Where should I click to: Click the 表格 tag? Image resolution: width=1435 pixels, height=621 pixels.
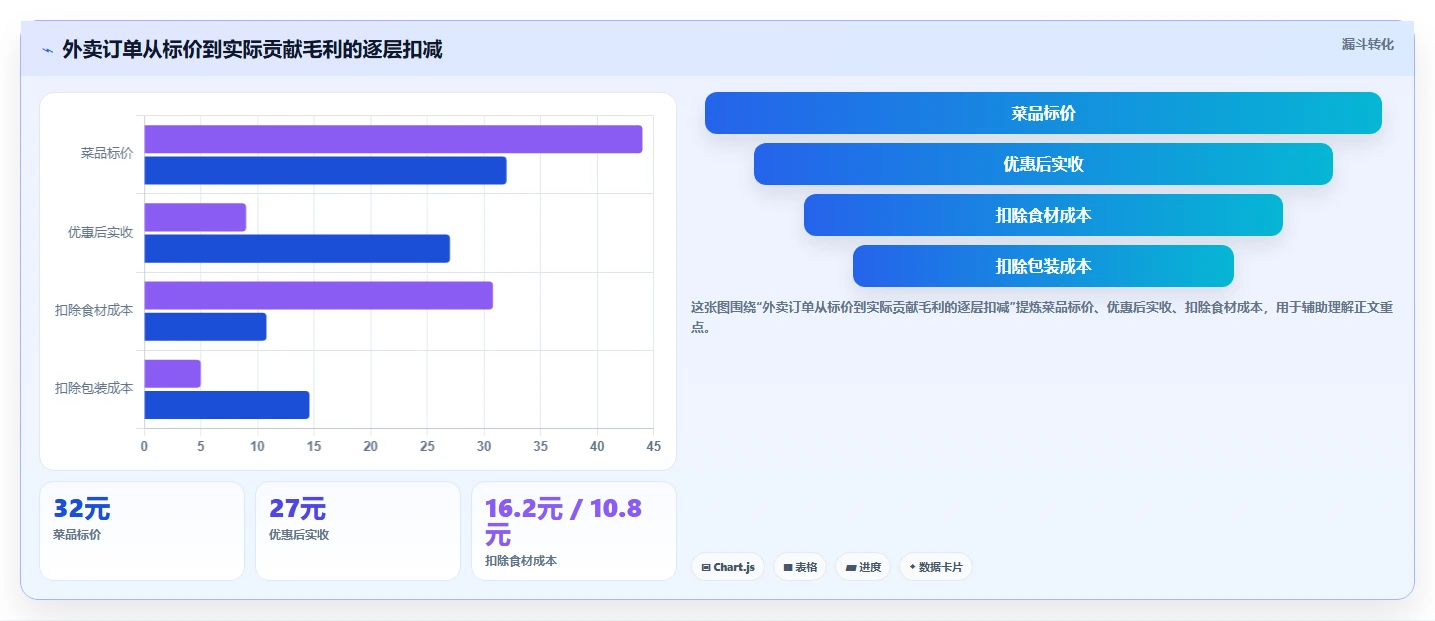coord(800,567)
